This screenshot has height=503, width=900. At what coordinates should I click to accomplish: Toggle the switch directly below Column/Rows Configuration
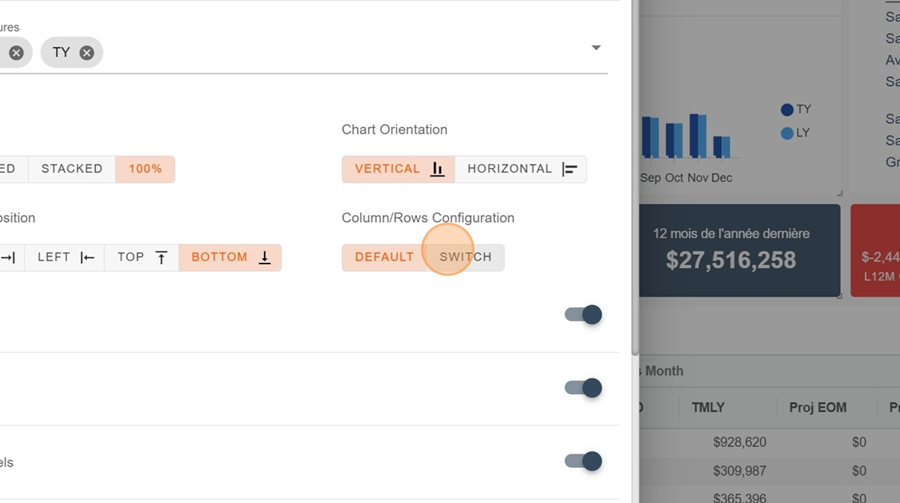tap(583, 315)
